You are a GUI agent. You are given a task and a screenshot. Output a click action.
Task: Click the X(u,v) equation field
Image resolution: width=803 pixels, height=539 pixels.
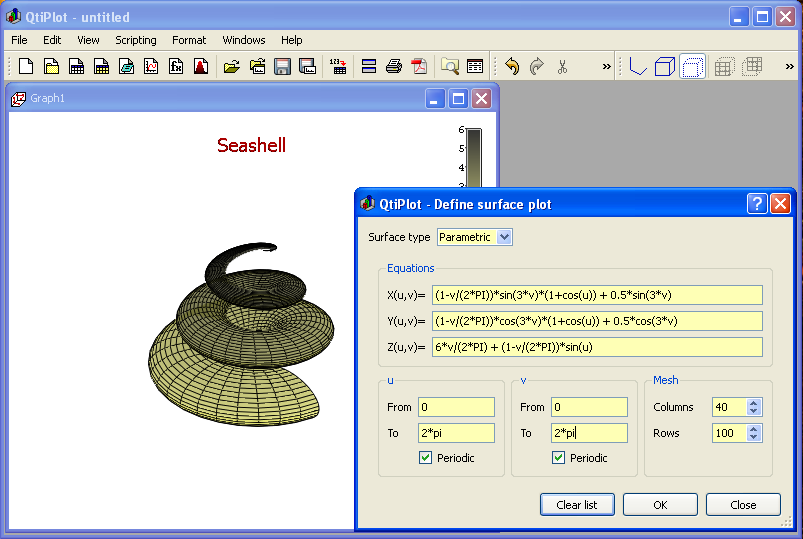(597, 295)
